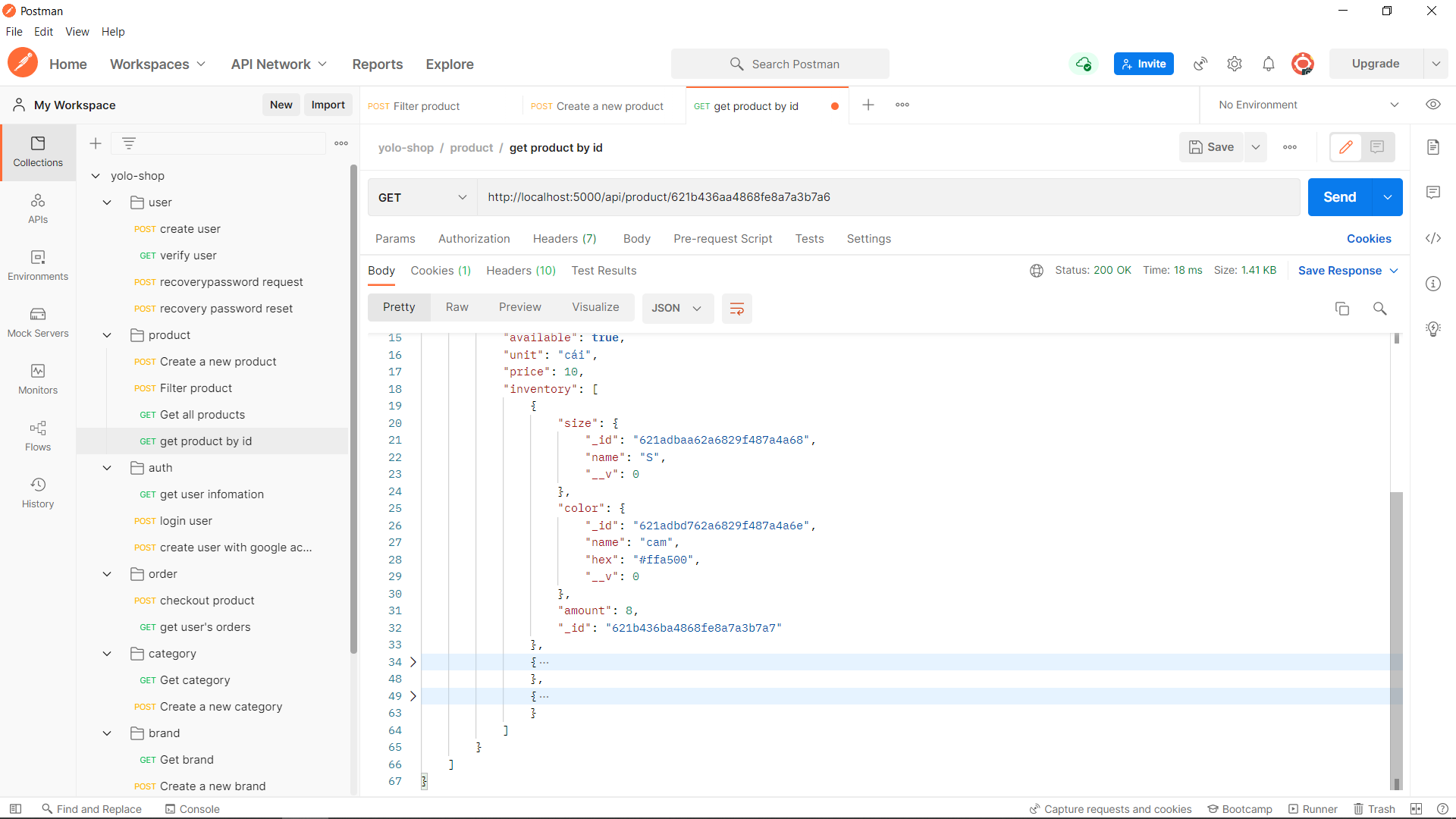The image size is (1456, 819).
Task: Open the GET method dropdown
Action: pos(422,197)
